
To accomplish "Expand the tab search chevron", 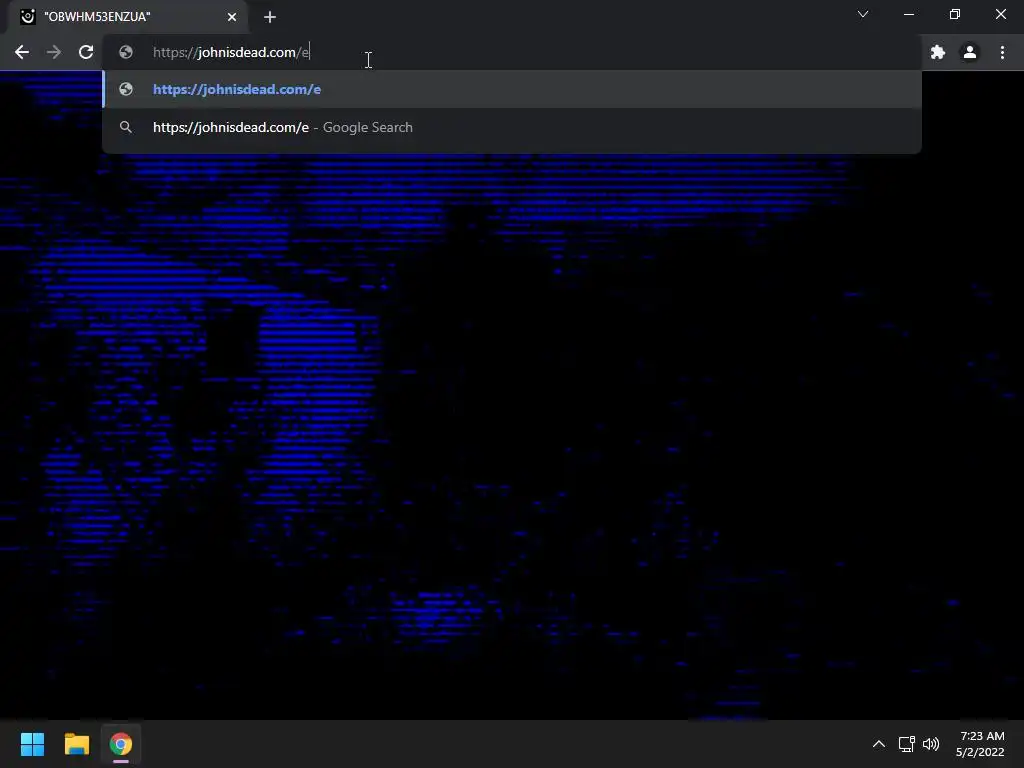I will pos(863,14).
